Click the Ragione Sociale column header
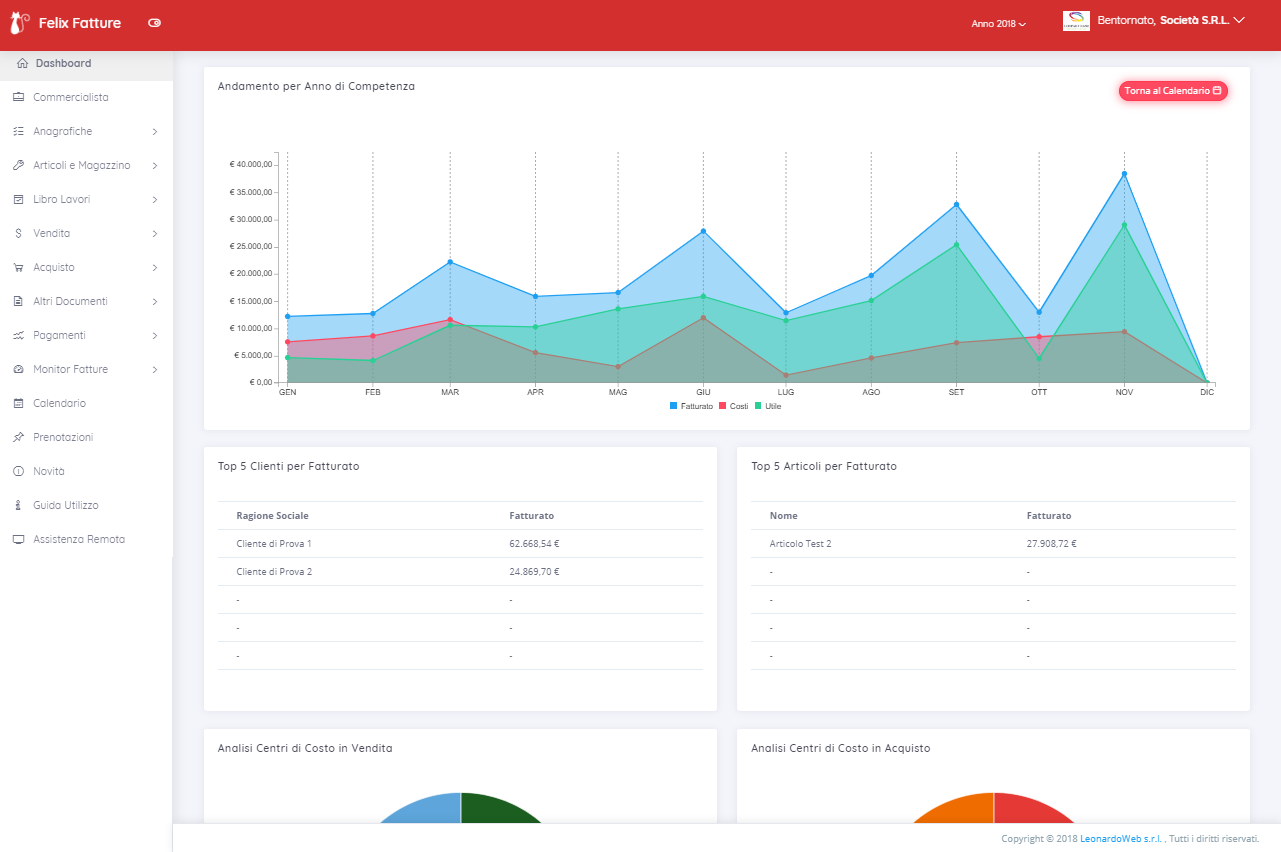Image resolution: width=1281 pixels, height=852 pixels. click(272, 516)
